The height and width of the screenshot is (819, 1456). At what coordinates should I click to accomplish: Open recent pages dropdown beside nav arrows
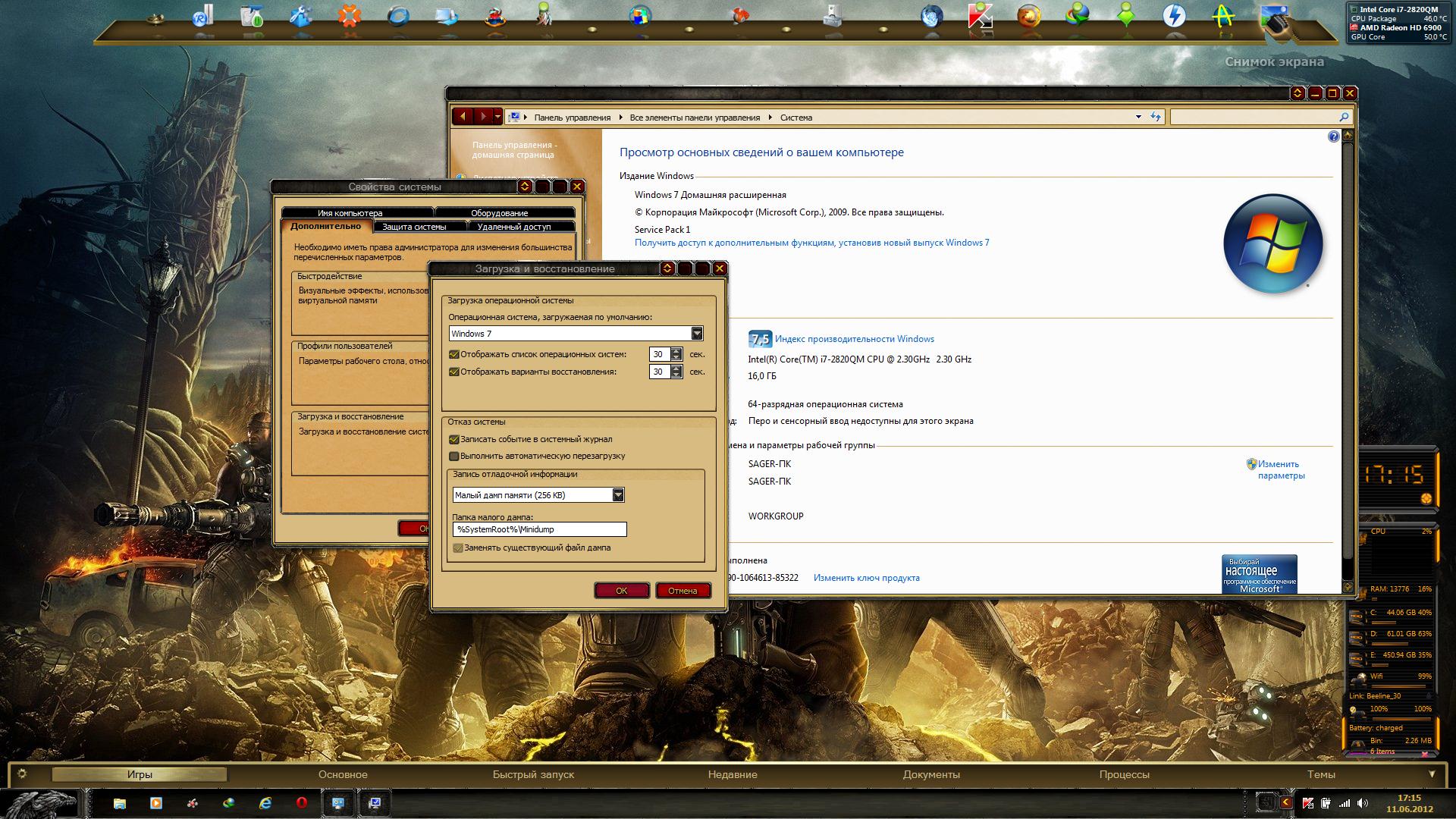point(497,117)
